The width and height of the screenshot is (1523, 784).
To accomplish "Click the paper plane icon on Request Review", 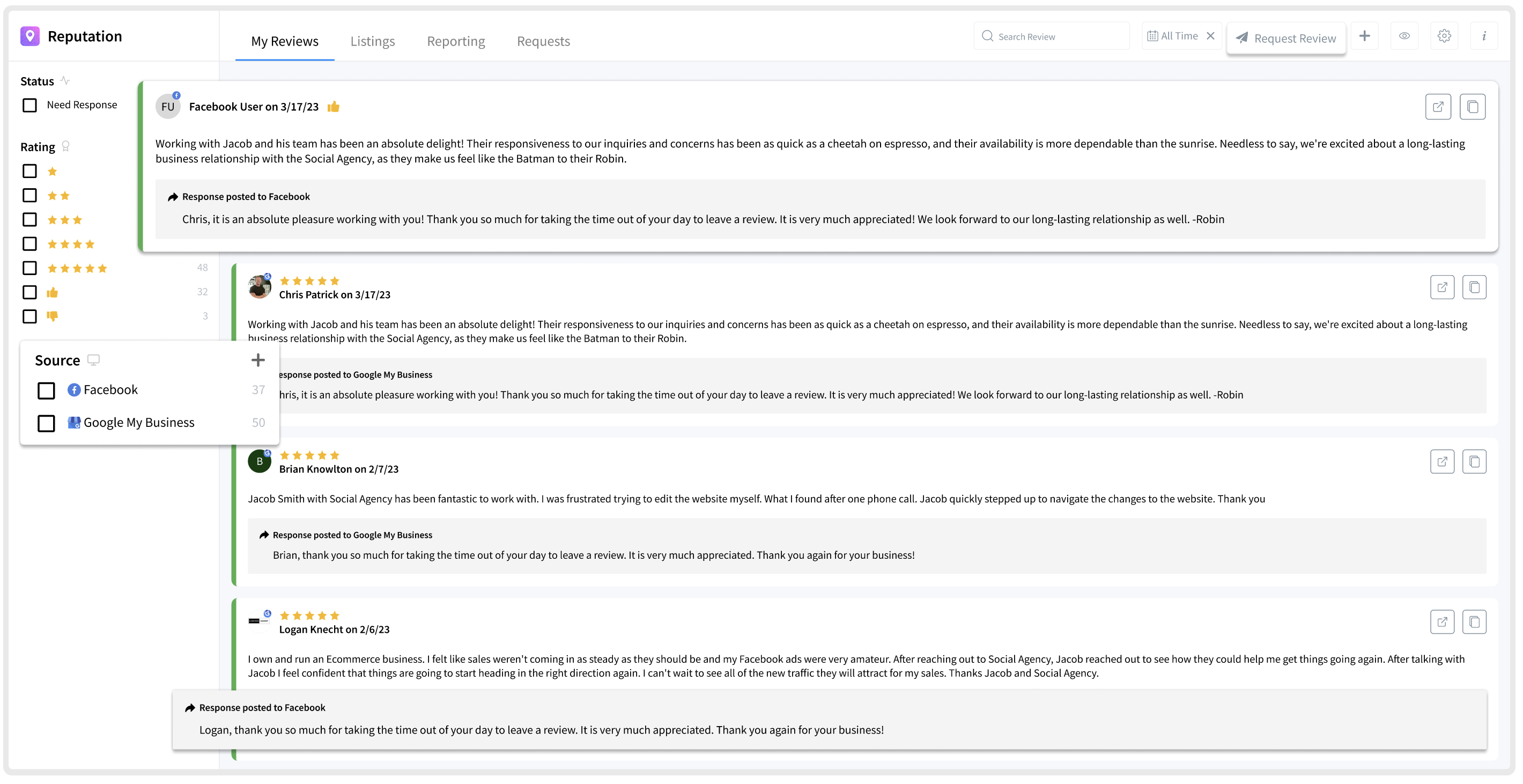I will [x=1241, y=38].
